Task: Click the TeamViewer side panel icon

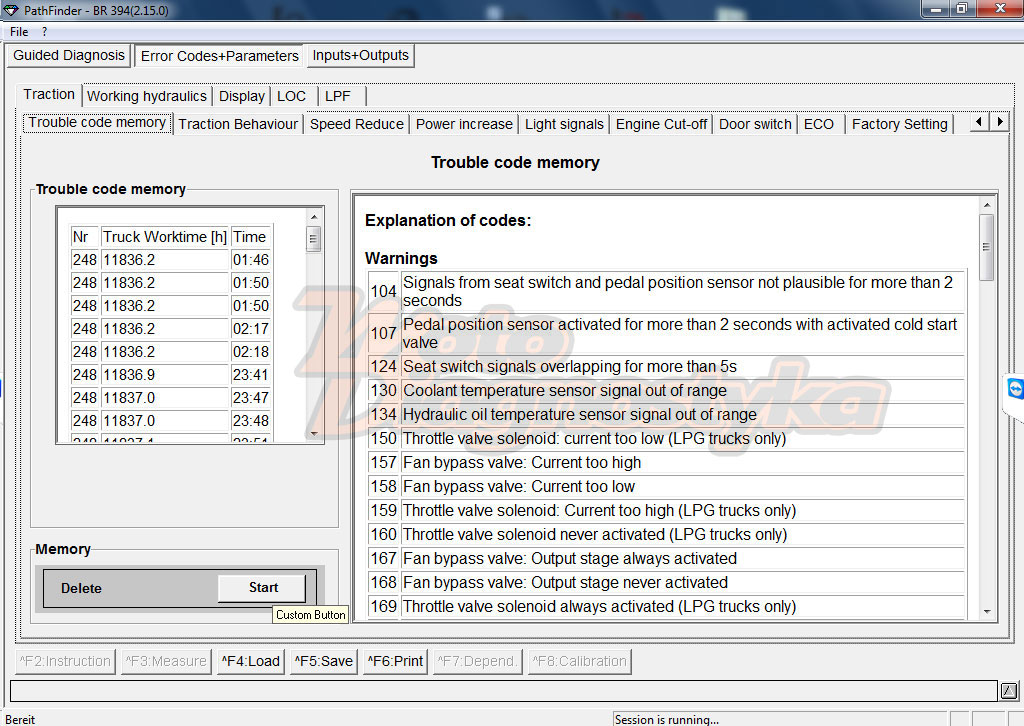Action: [x=1016, y=389]
